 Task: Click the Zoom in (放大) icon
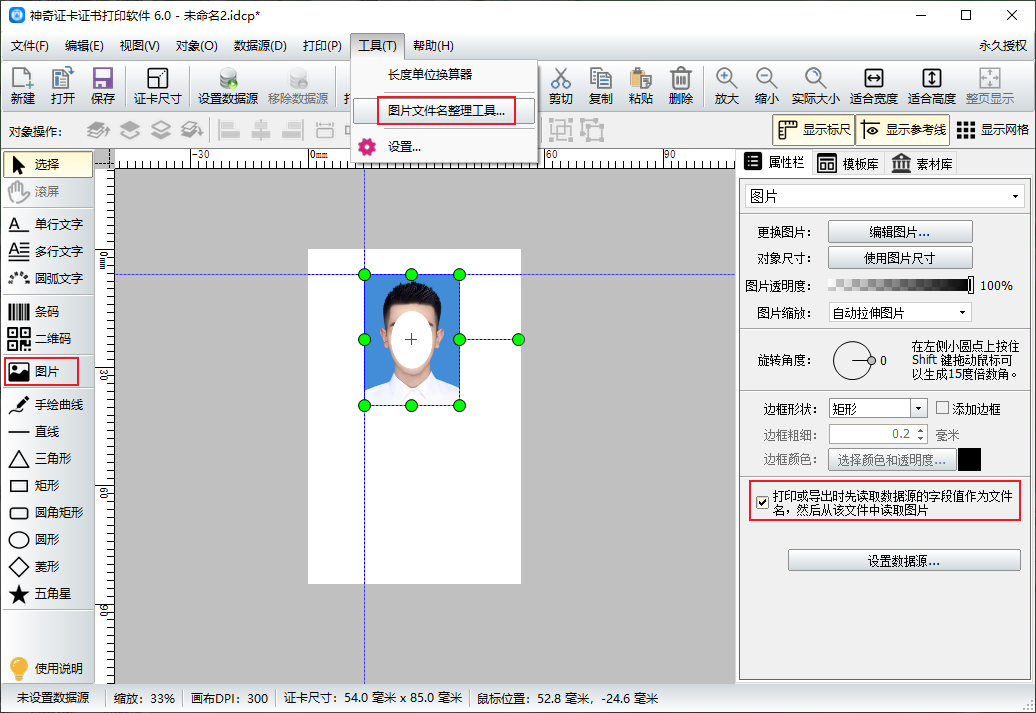(727, 86)
